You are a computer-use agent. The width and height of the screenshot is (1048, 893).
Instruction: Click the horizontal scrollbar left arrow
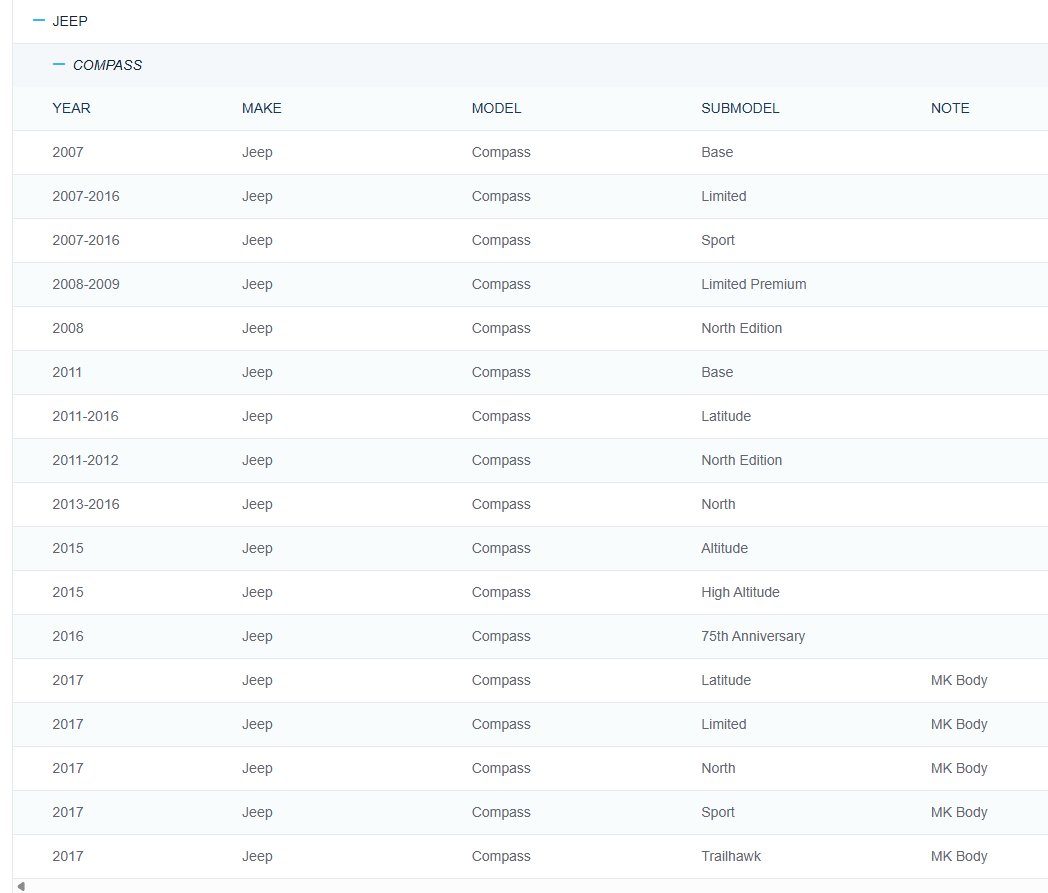point(21,886)
